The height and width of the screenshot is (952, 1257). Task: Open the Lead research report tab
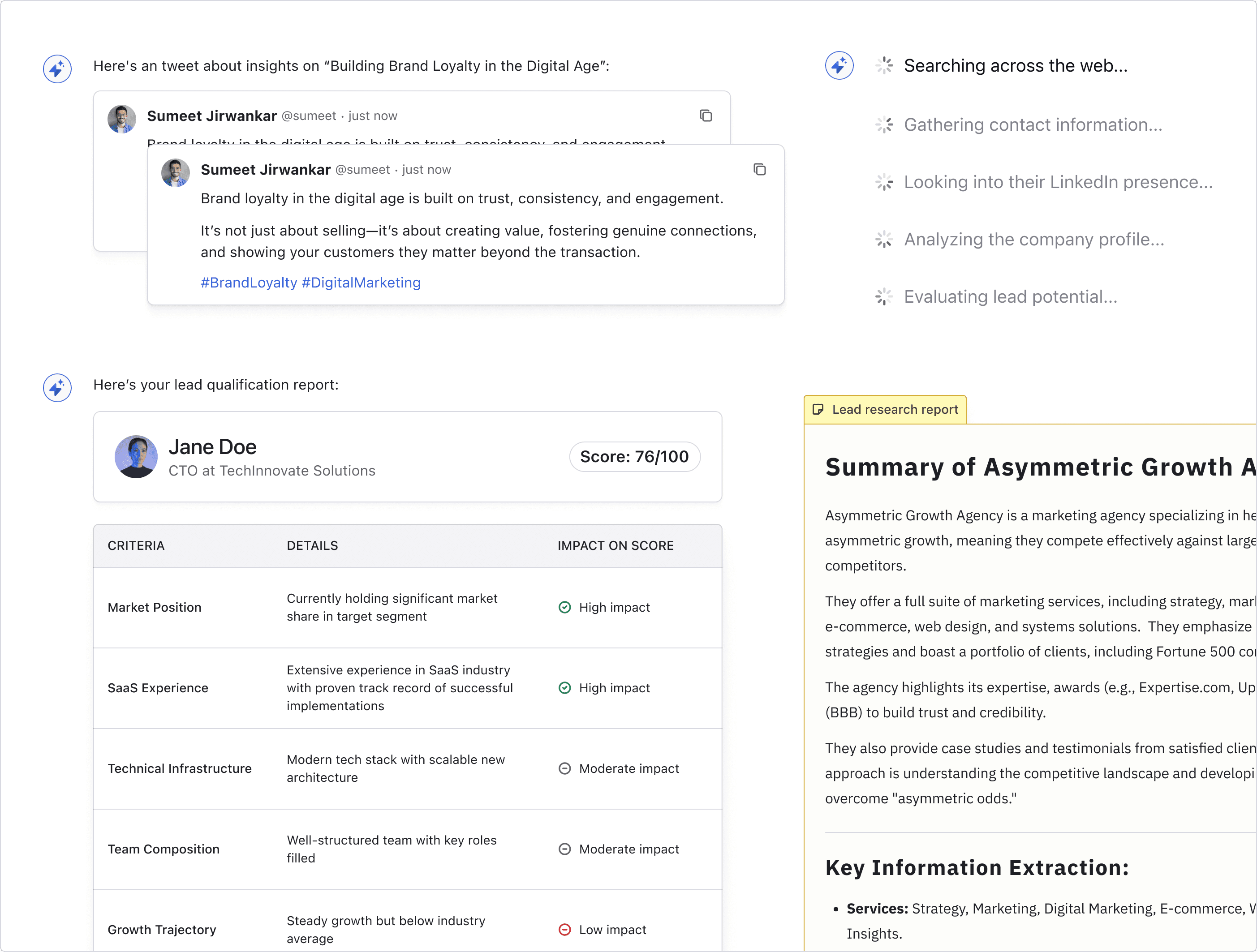coord(885,410)
